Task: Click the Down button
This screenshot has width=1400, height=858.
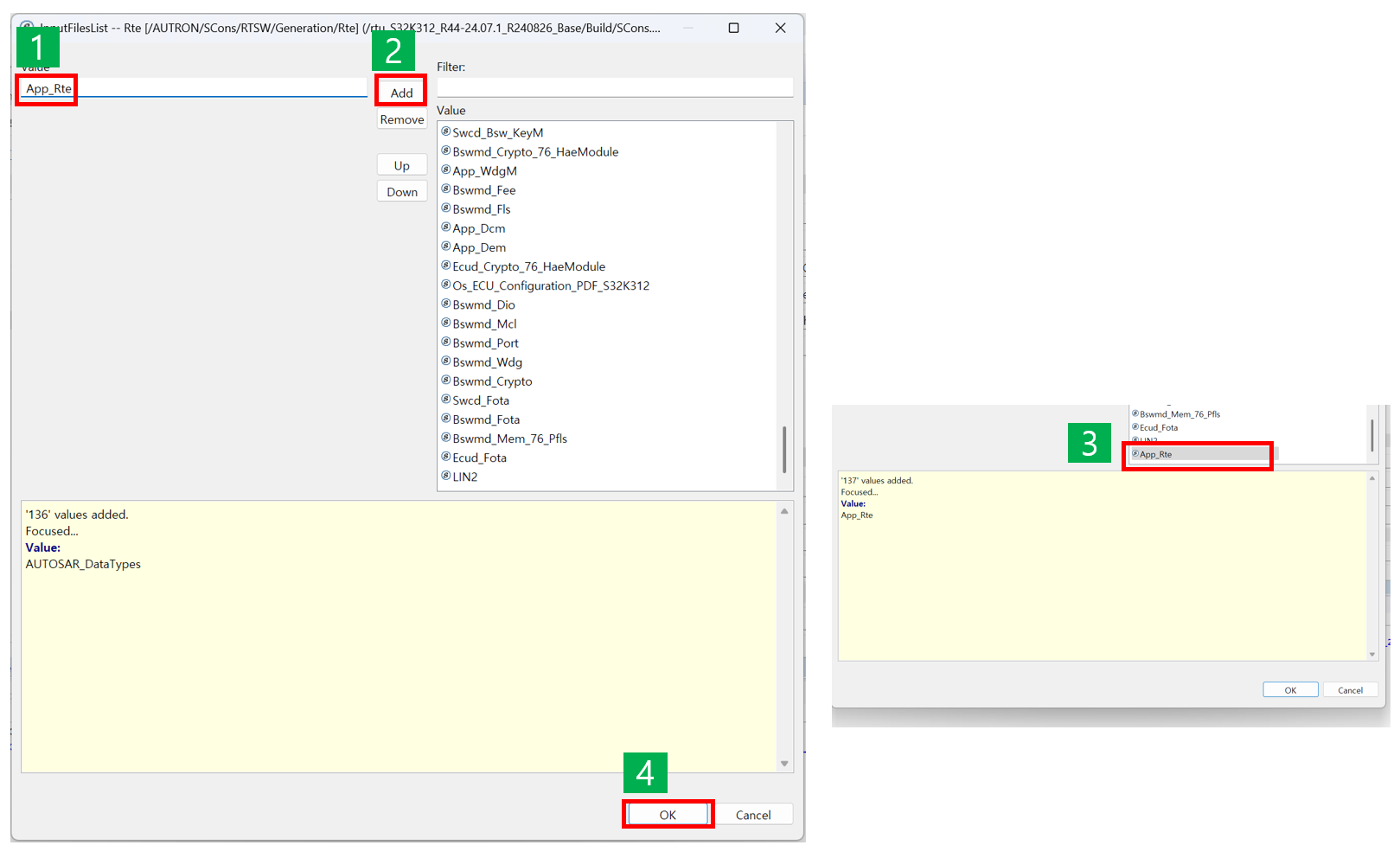Action: point(401,192)
